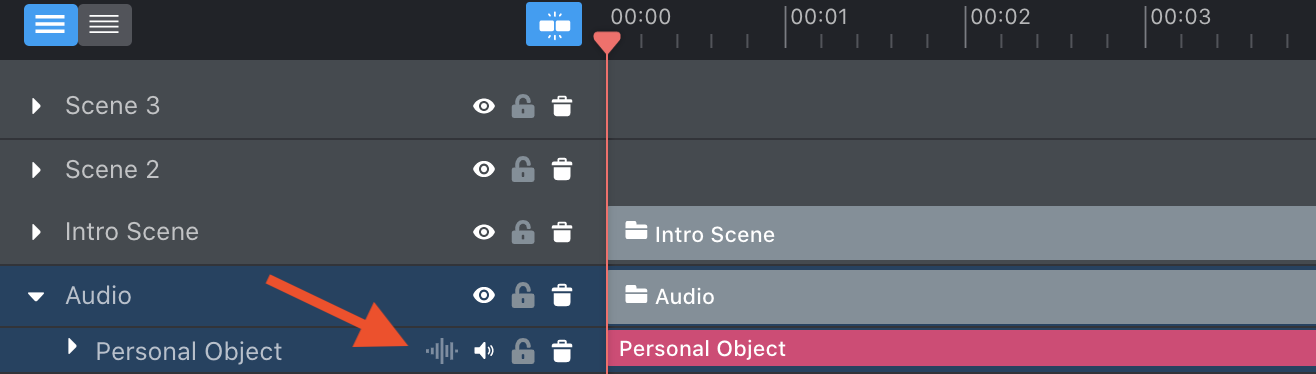Mute the Personal Object audio layer
Screen dimensions: 1316x374
[x=484, y=351]
